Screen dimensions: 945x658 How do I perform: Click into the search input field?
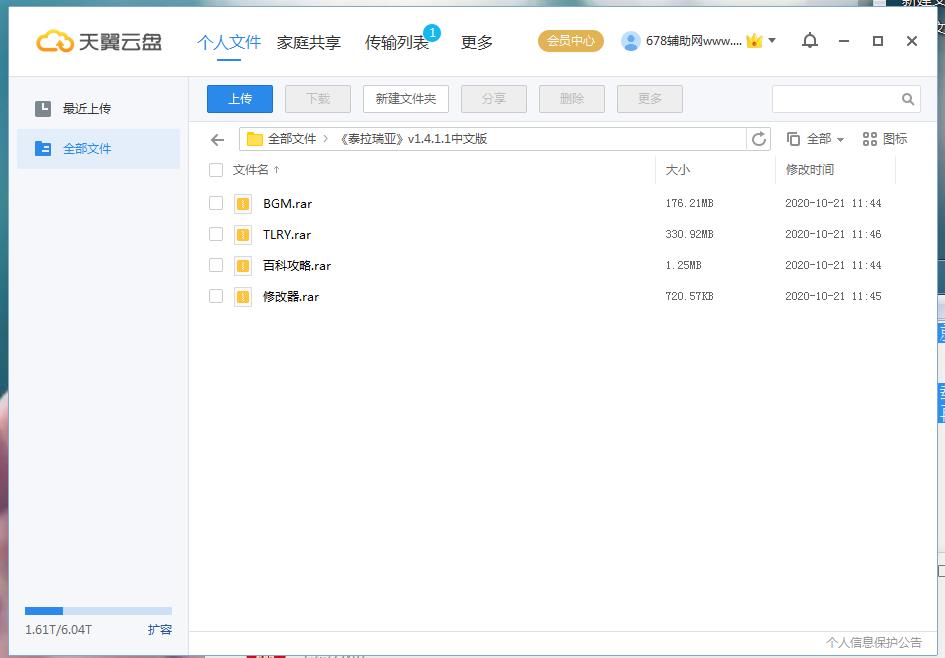point(835,99)
